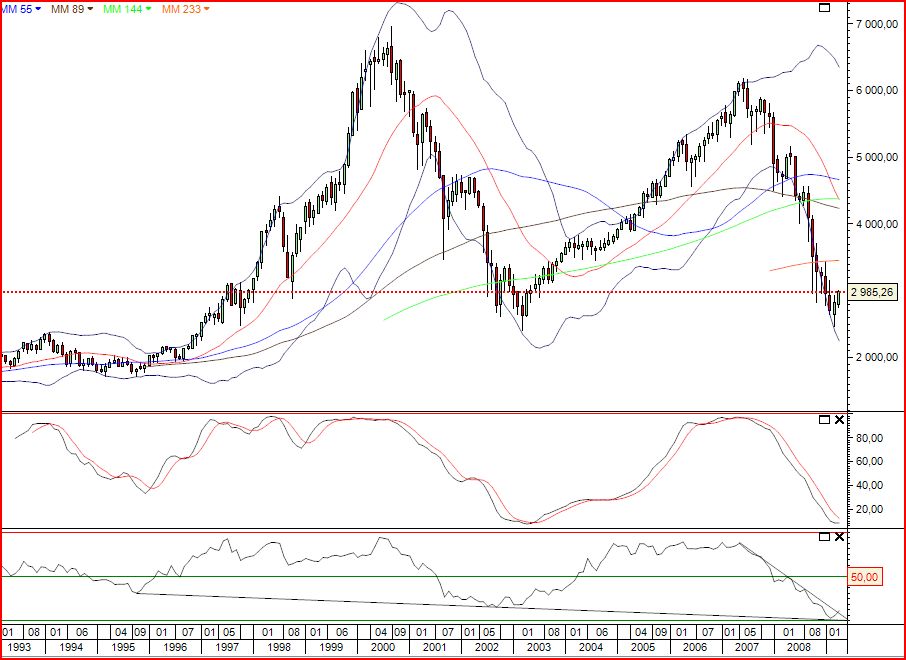This screenshot has width=906, height=660.
Task: Click the 50,00 RSI level label
Action: tap(865, 577)
